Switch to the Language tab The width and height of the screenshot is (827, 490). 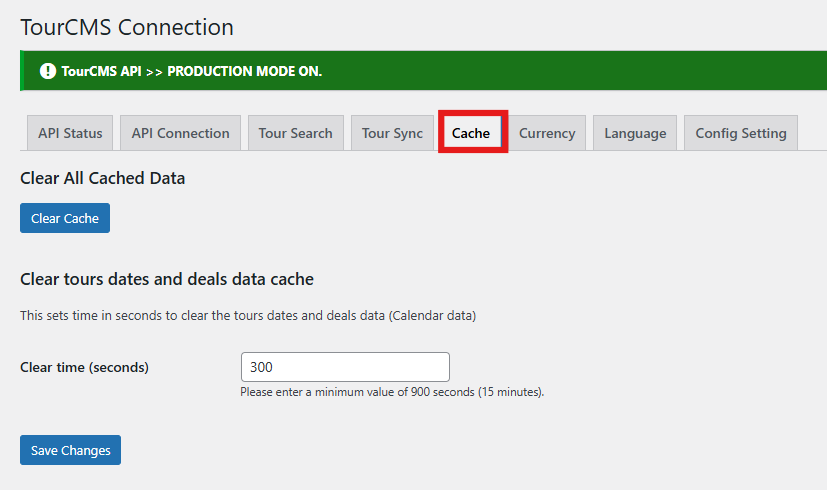[x=635, y=133]
